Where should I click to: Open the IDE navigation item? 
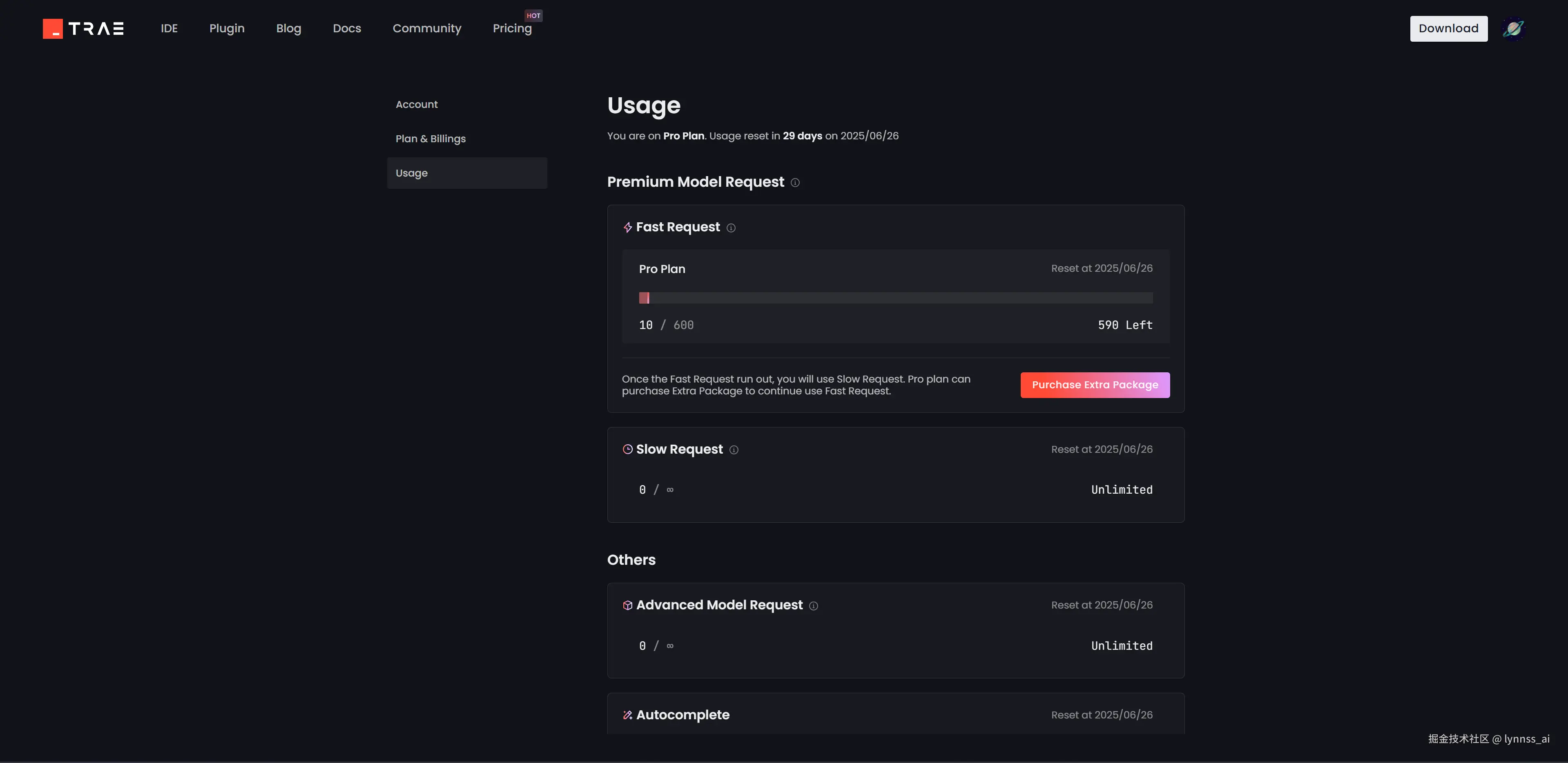pos(169,29)
